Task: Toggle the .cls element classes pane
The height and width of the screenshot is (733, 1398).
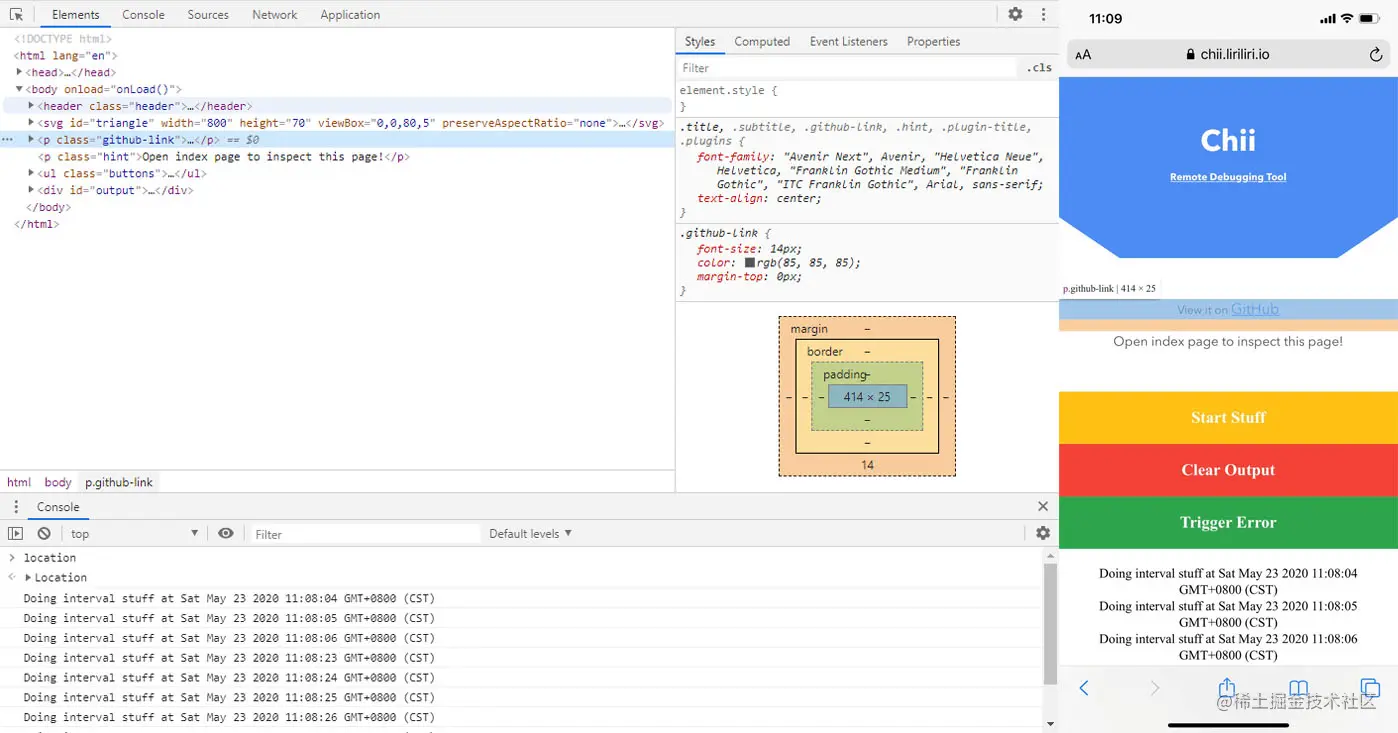Action: coord(1039,67)
